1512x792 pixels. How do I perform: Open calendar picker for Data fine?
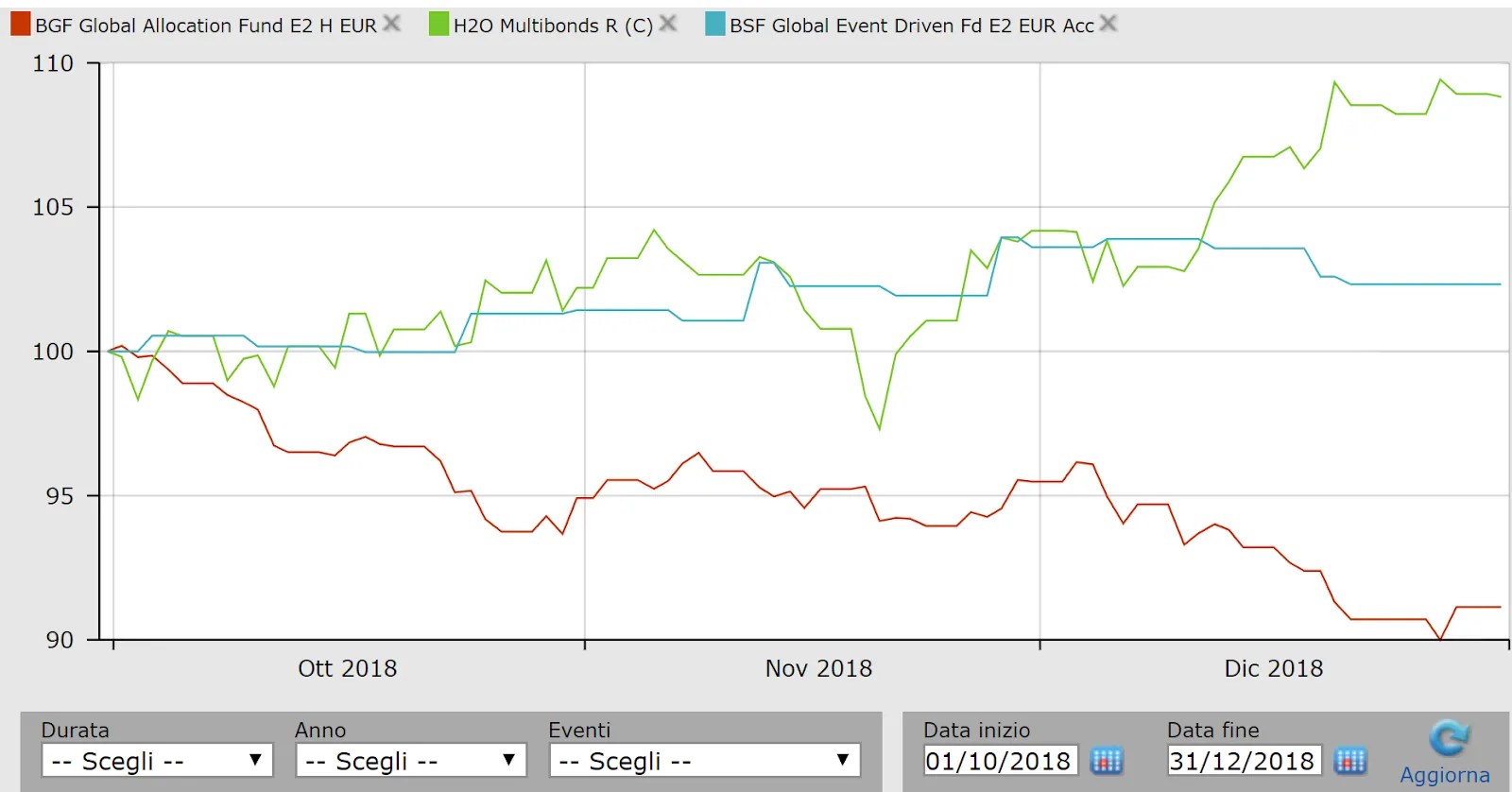click(1350, 761)
